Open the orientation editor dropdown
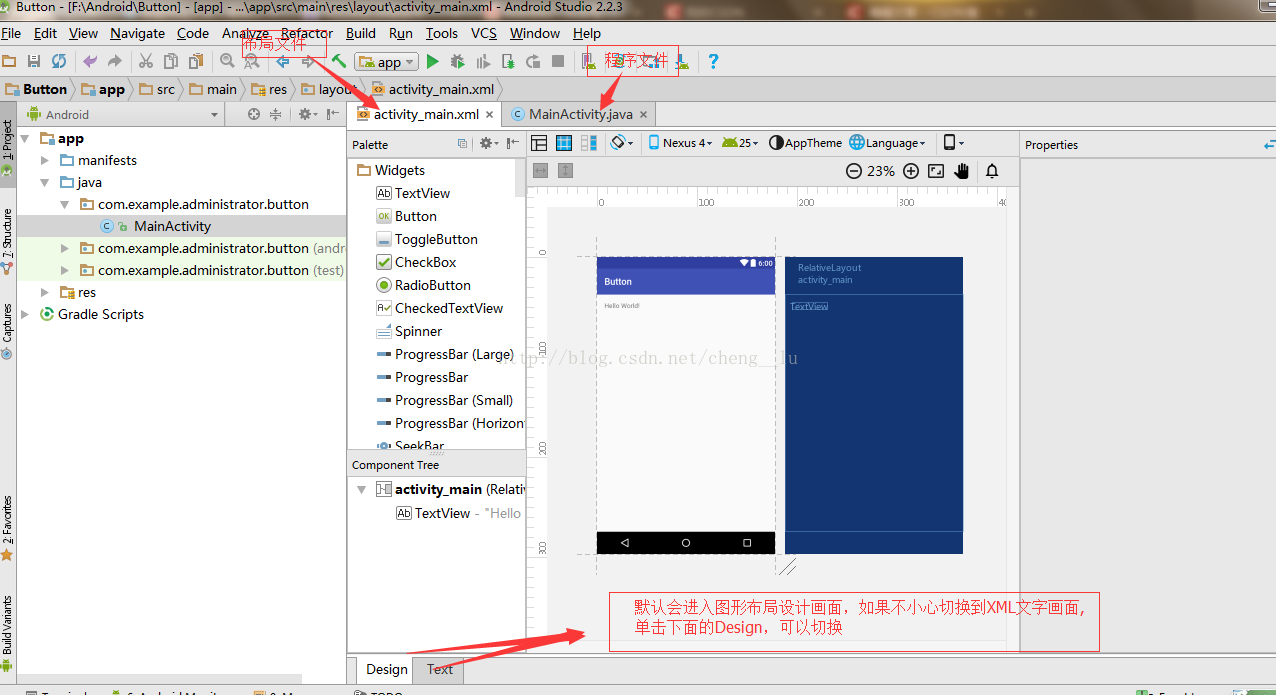The image size is (1276, 695). [623, 143]
